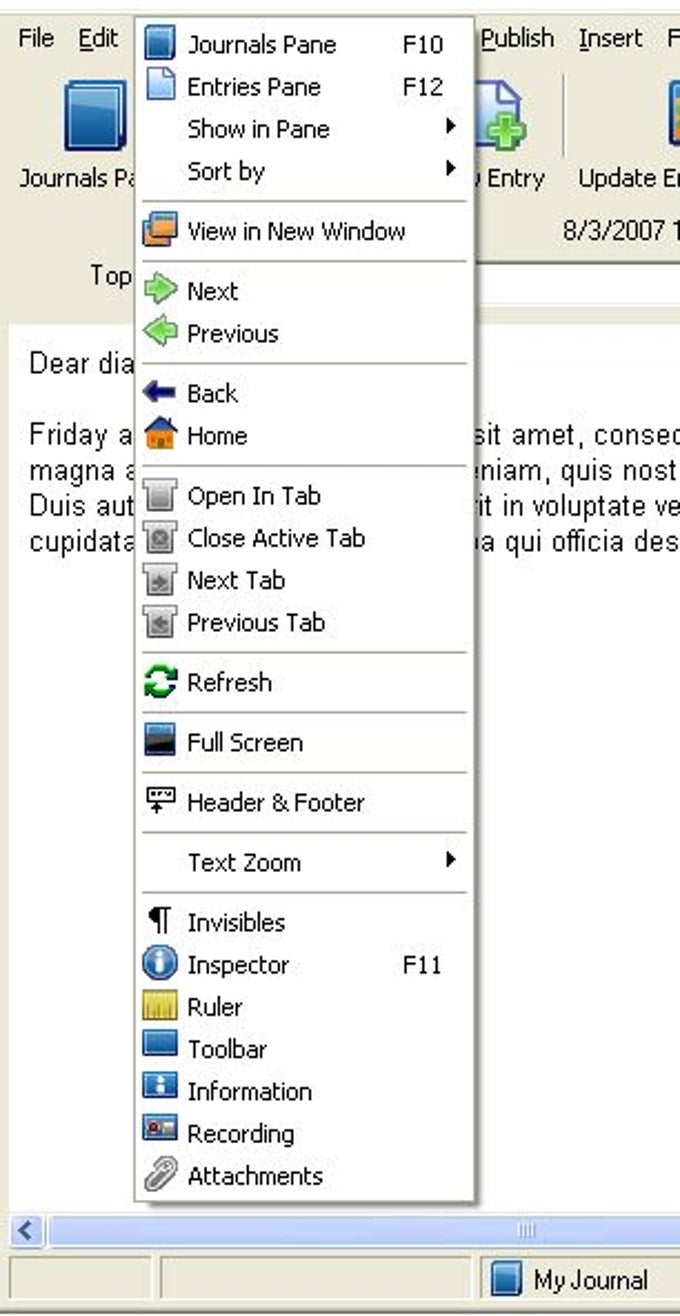Open the Insert menu
This screenshot has width=680, height=1316.
click(x=610, y=37)
